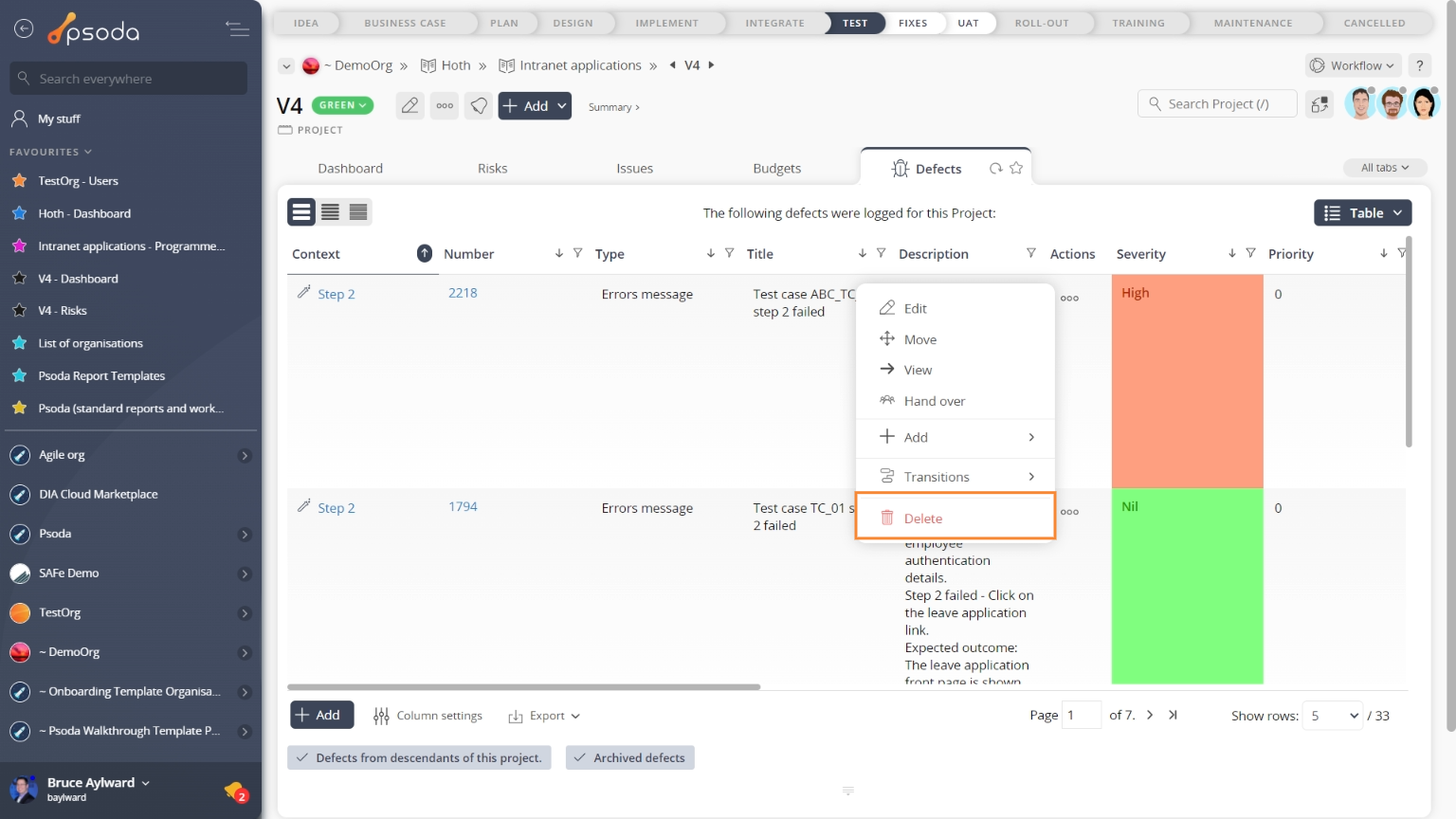
Task: Choose Edit from the context menu
Action: coord(955,308)
